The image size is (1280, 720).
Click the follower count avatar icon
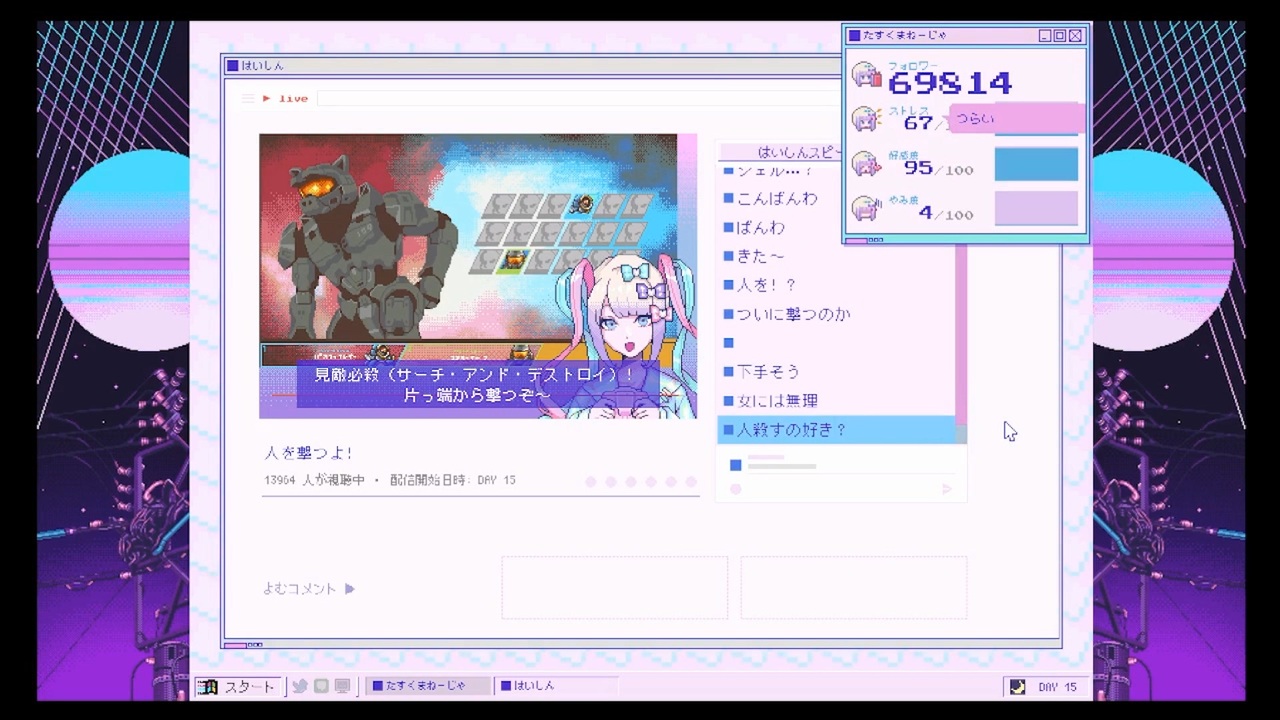click(x=866, y=76)
